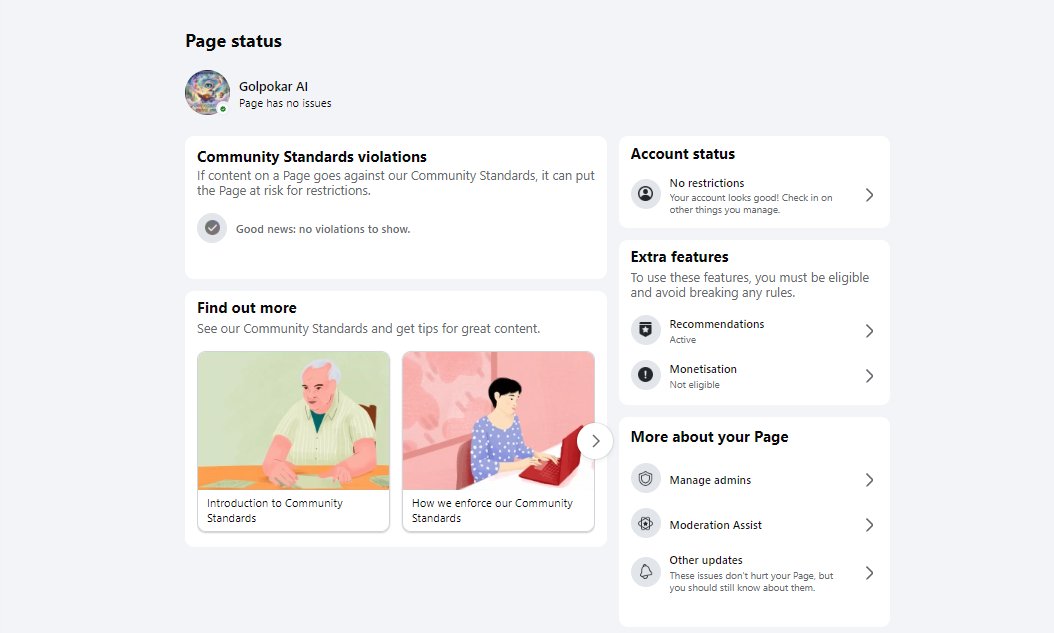
Task: Click the Community Standards violations heading
Action: [312, 157]
